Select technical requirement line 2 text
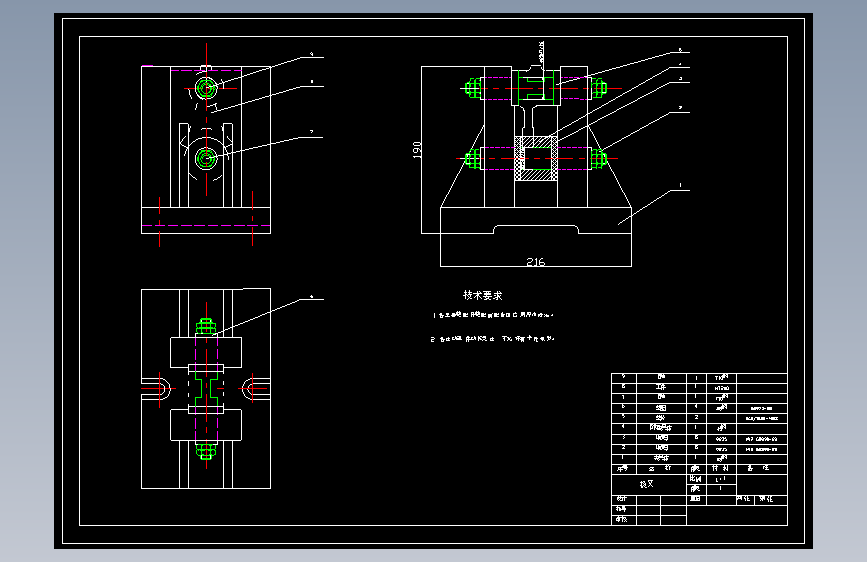867x562 pixels. pyautogui.click(x=492, y=339)
